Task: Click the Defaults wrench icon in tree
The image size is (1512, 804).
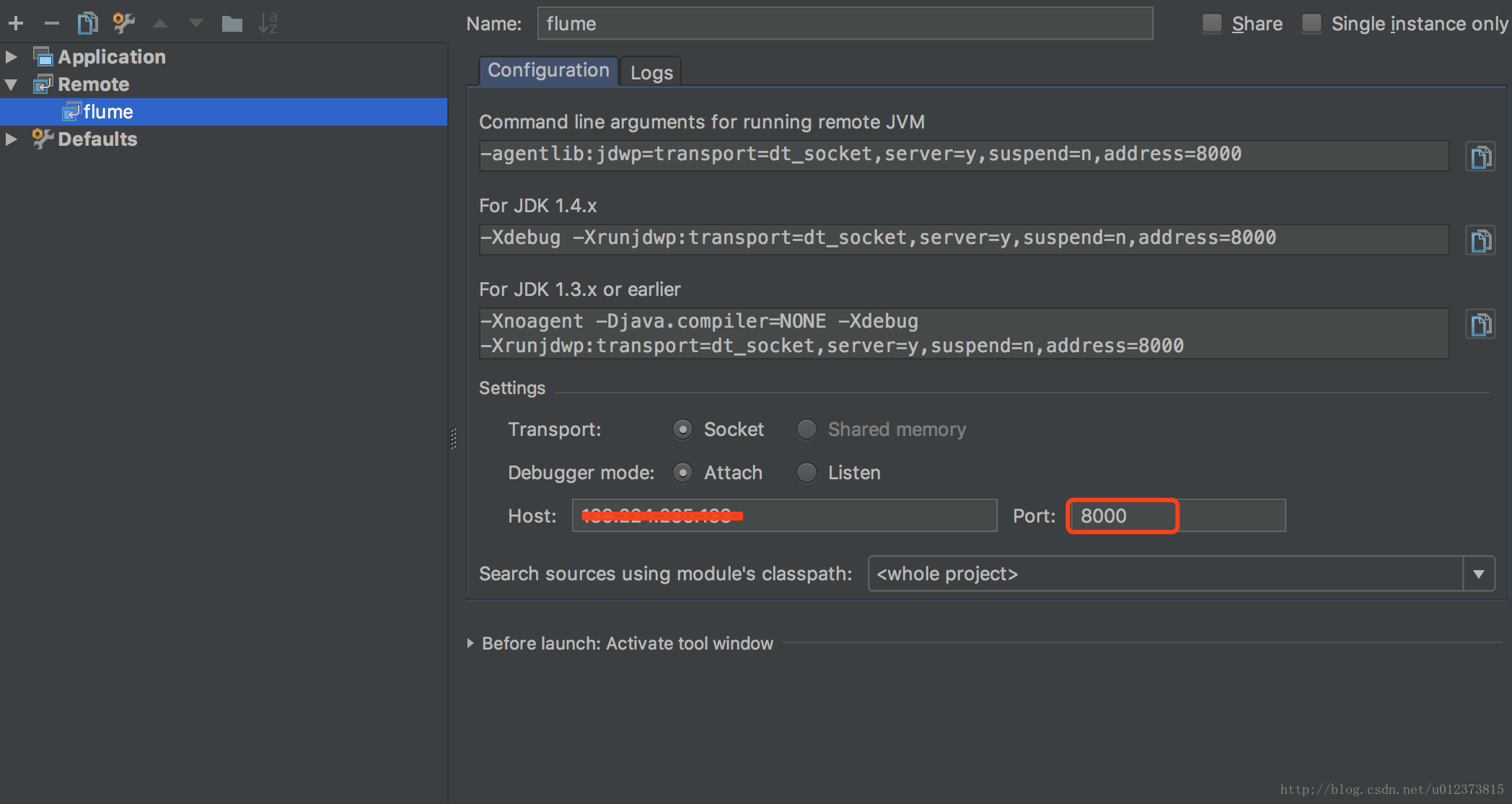Action: coord(43,139)
